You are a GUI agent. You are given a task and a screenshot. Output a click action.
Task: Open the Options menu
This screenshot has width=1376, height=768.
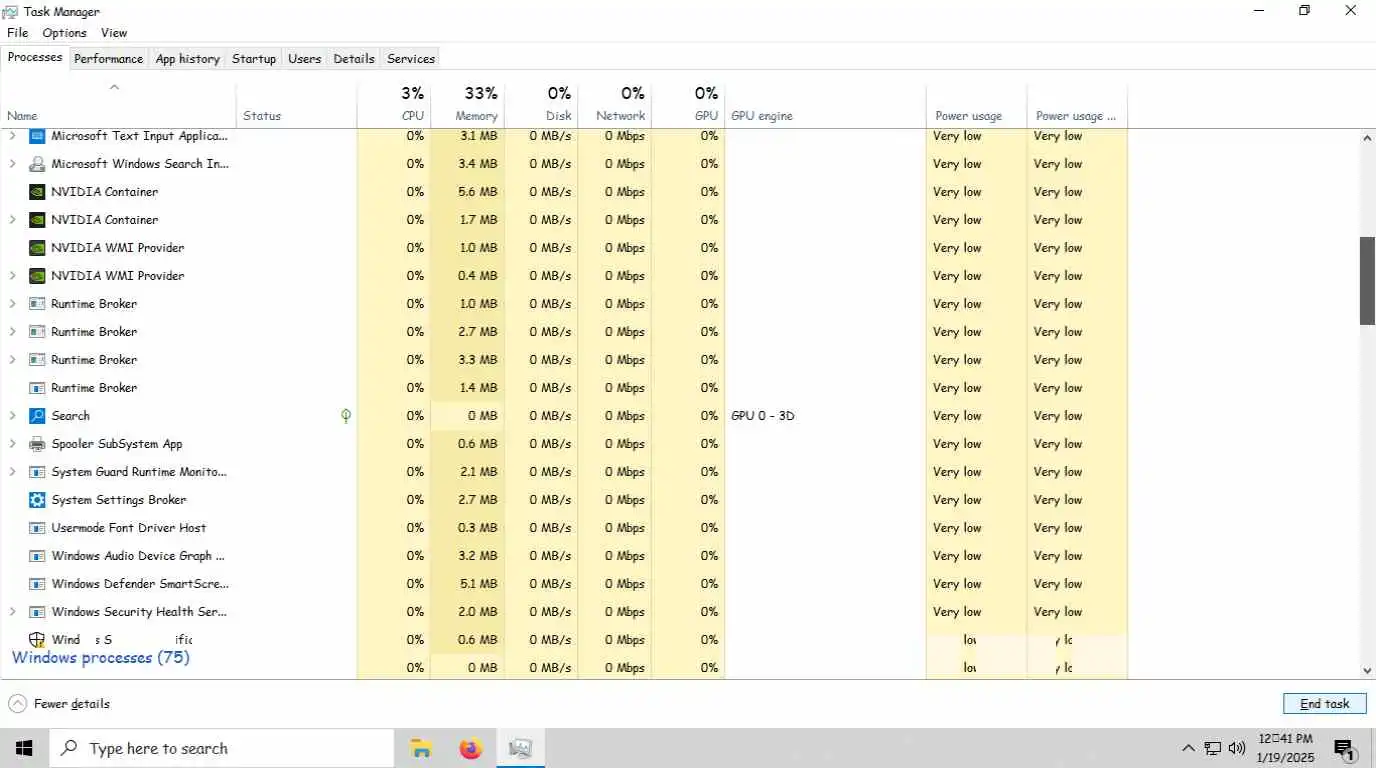pos(64,33)
